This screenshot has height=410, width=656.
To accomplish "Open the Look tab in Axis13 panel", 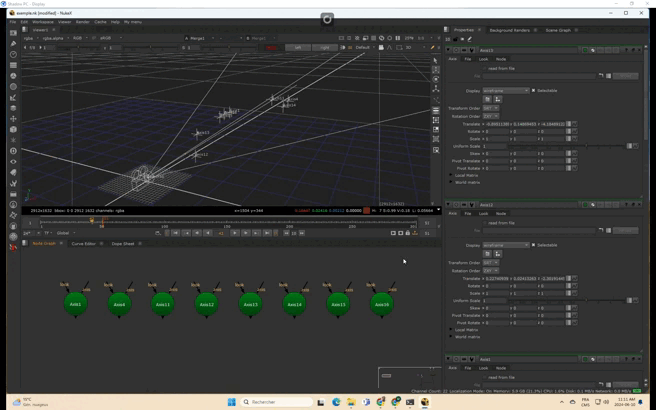I will pos(483,59).
